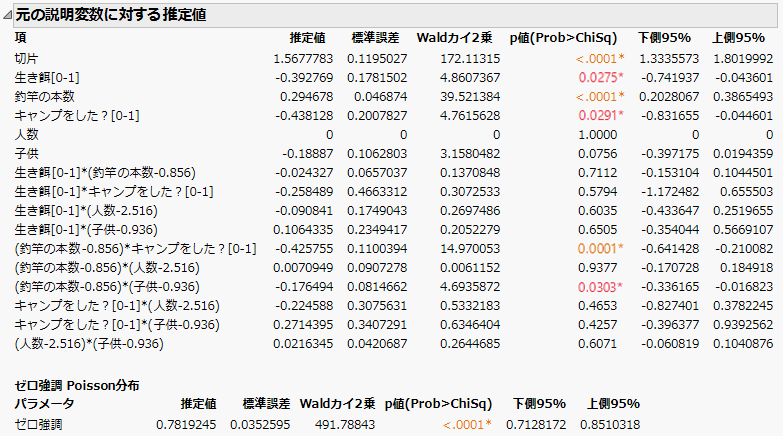This screenshot has width=783, height=436.
Task: Select the キャンプをした？[0-1]*(人数-2.516) term
Action: click(117, 305)
